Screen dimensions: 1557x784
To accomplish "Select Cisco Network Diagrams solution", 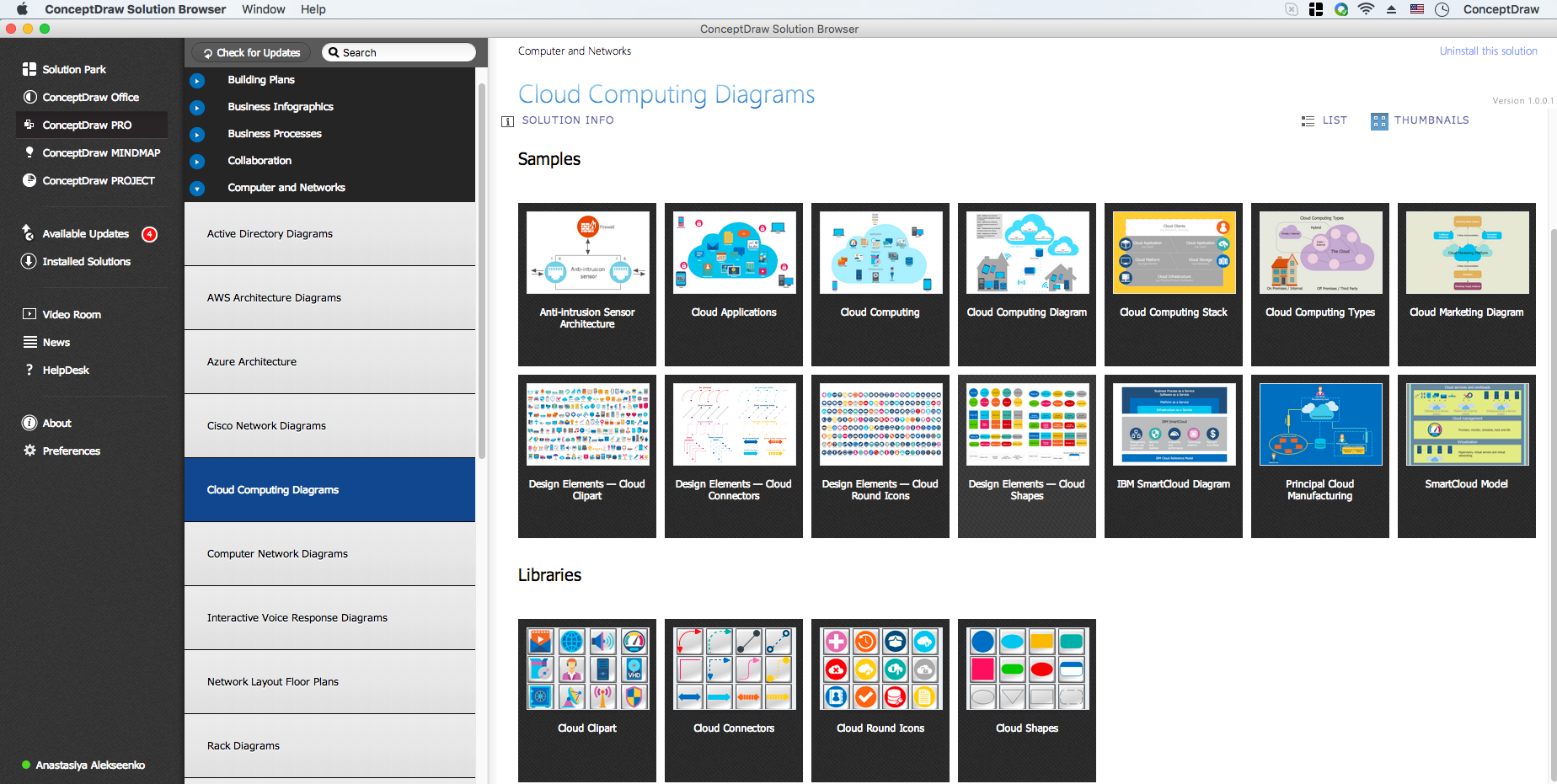I will [x=329, y=426].
